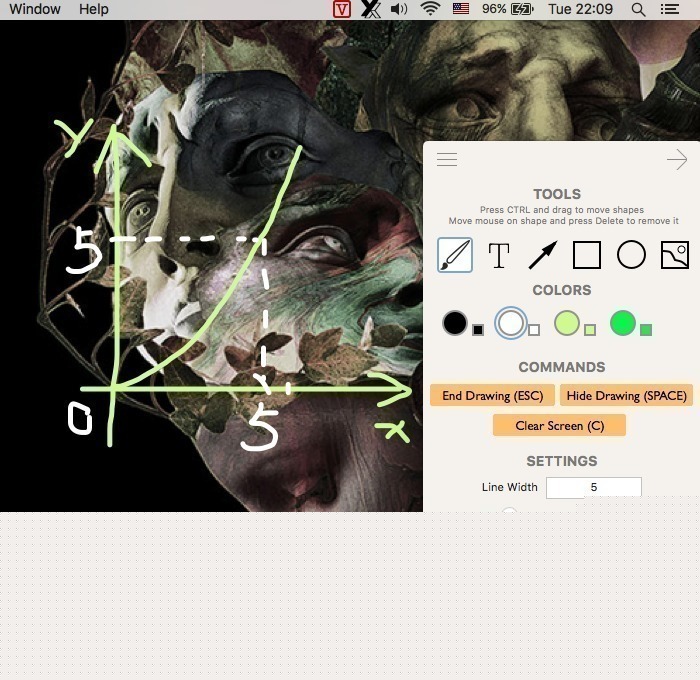Open the Window menu
The height and width of the screenshot is (680, 700).
pyautogui.click(x=35, y=9)
